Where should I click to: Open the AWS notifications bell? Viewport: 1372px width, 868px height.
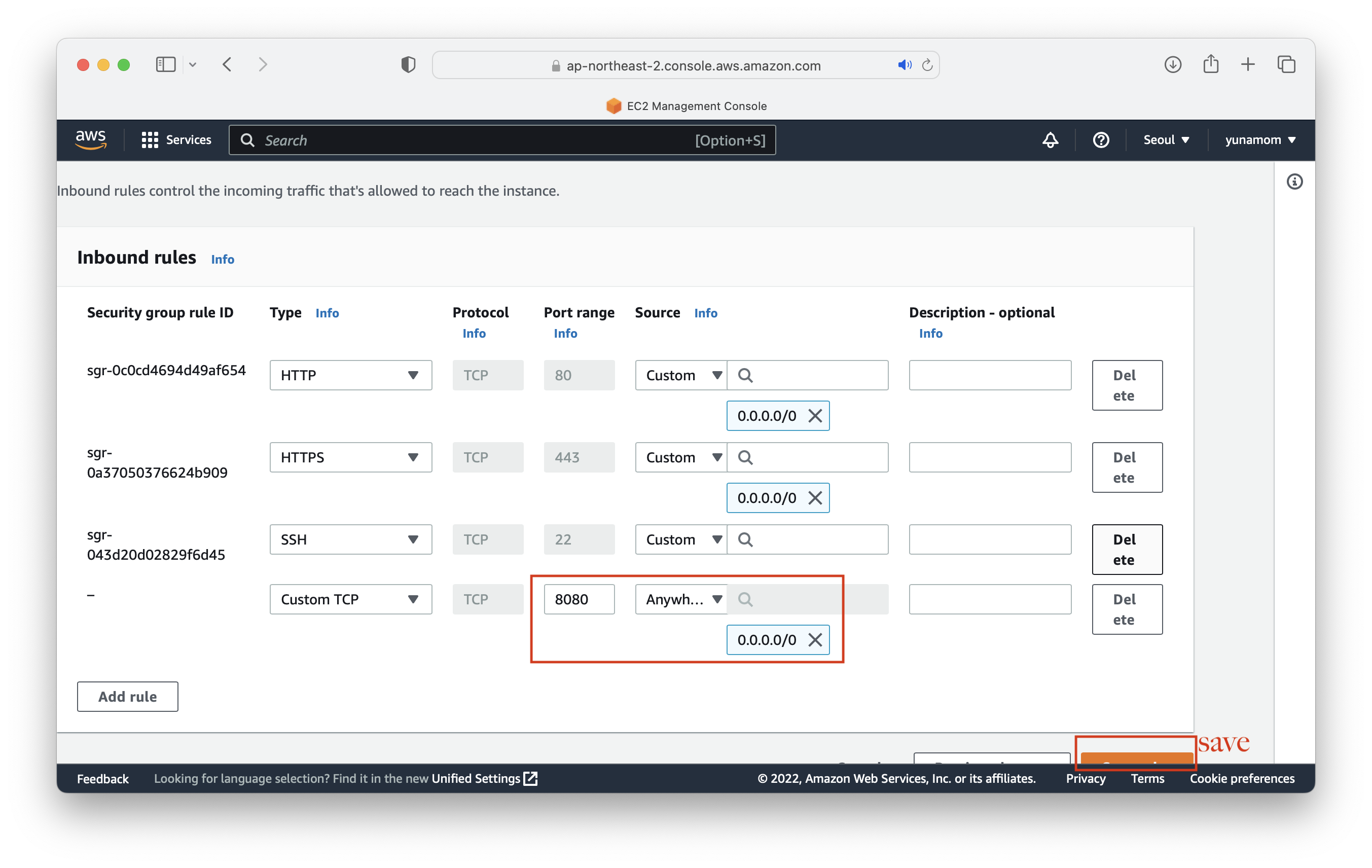tap(1050, 140)
